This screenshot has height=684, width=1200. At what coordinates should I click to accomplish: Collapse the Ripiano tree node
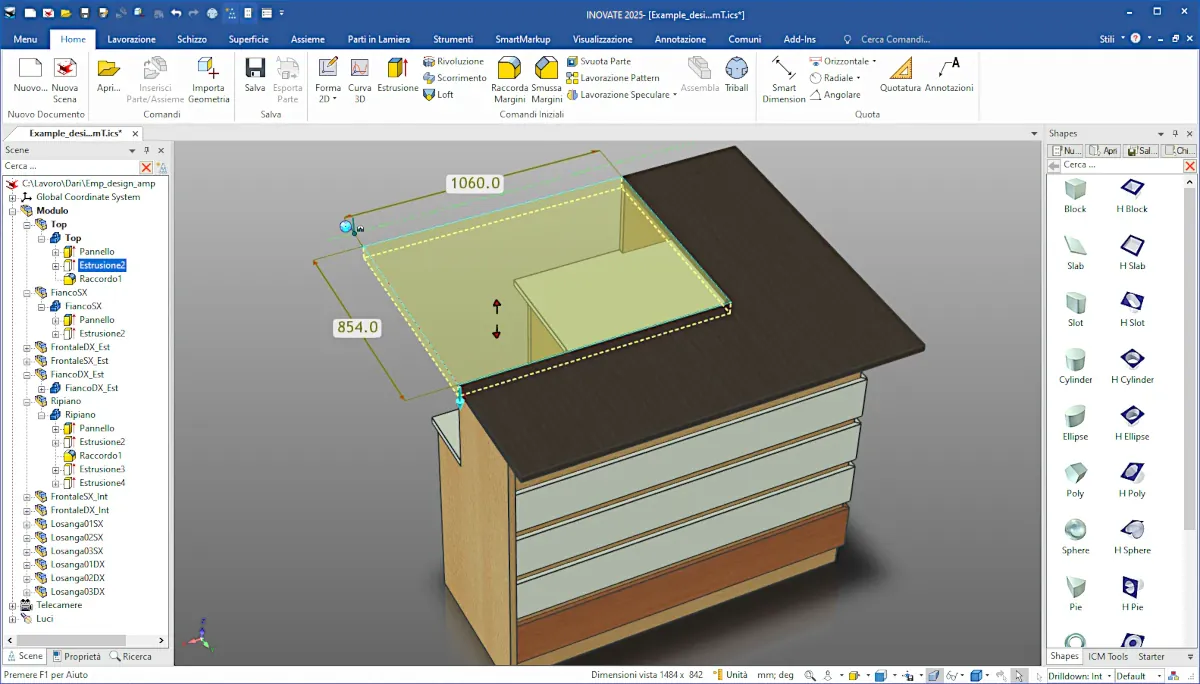(28, 401)
